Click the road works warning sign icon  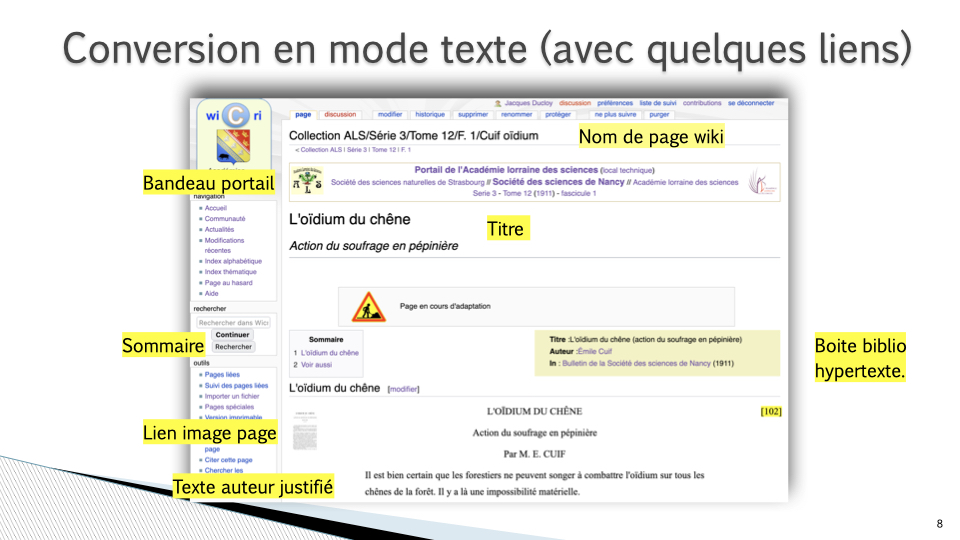click(369, 306)
